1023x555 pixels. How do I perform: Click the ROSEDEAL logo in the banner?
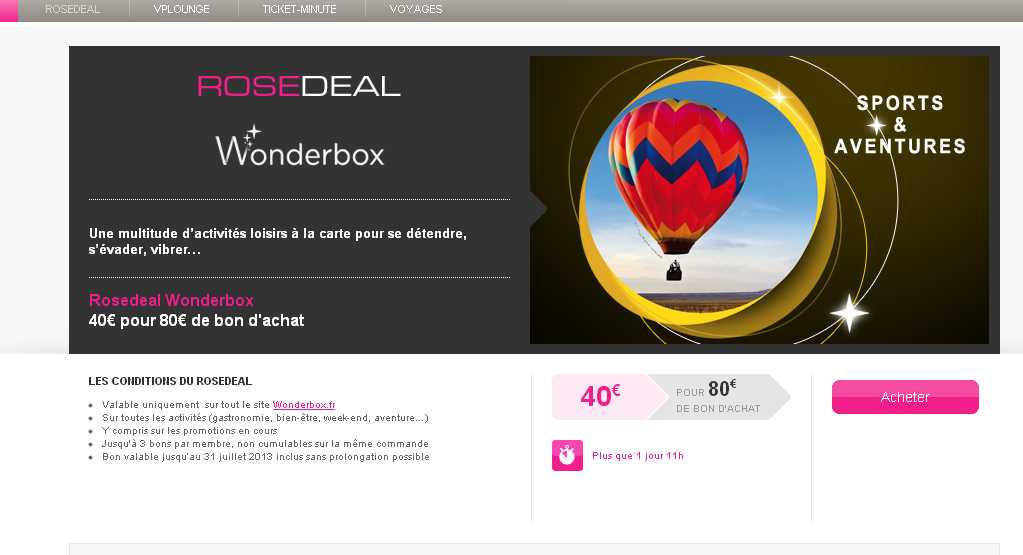tap(299, 86)
